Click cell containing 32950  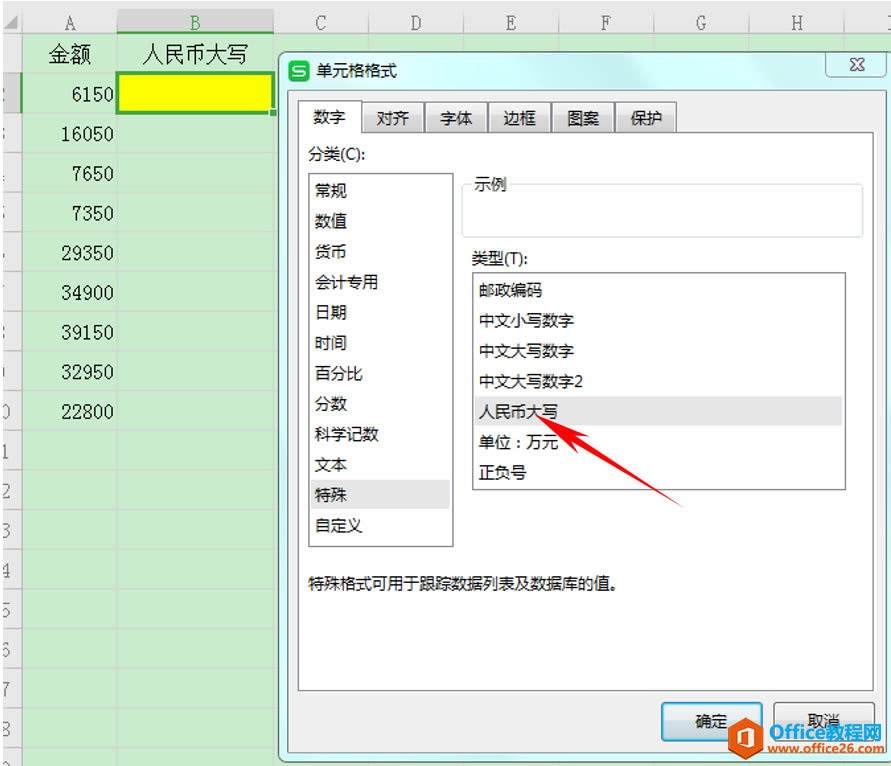69,372
